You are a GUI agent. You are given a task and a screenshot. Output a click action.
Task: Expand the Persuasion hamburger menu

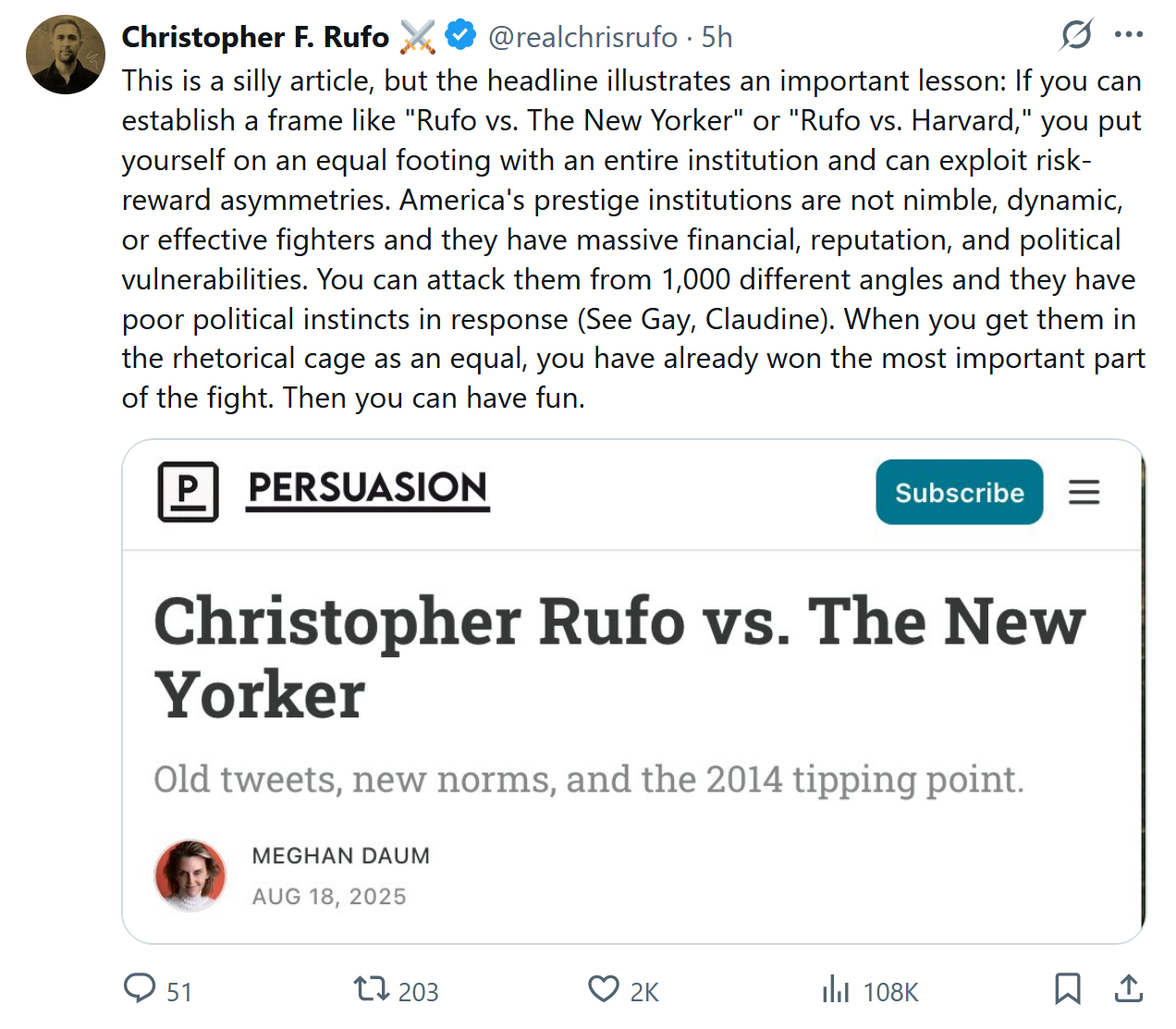point(1084,492)
